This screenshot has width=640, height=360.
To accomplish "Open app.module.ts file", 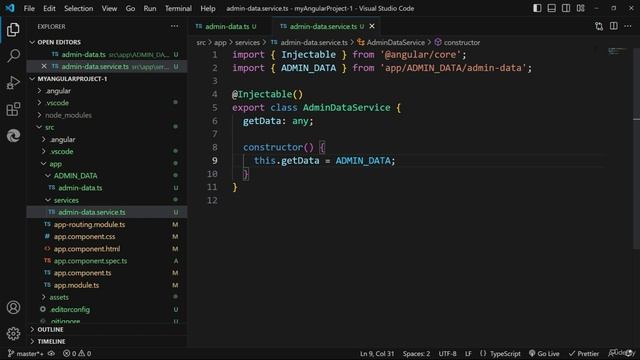I will point(107,285).
